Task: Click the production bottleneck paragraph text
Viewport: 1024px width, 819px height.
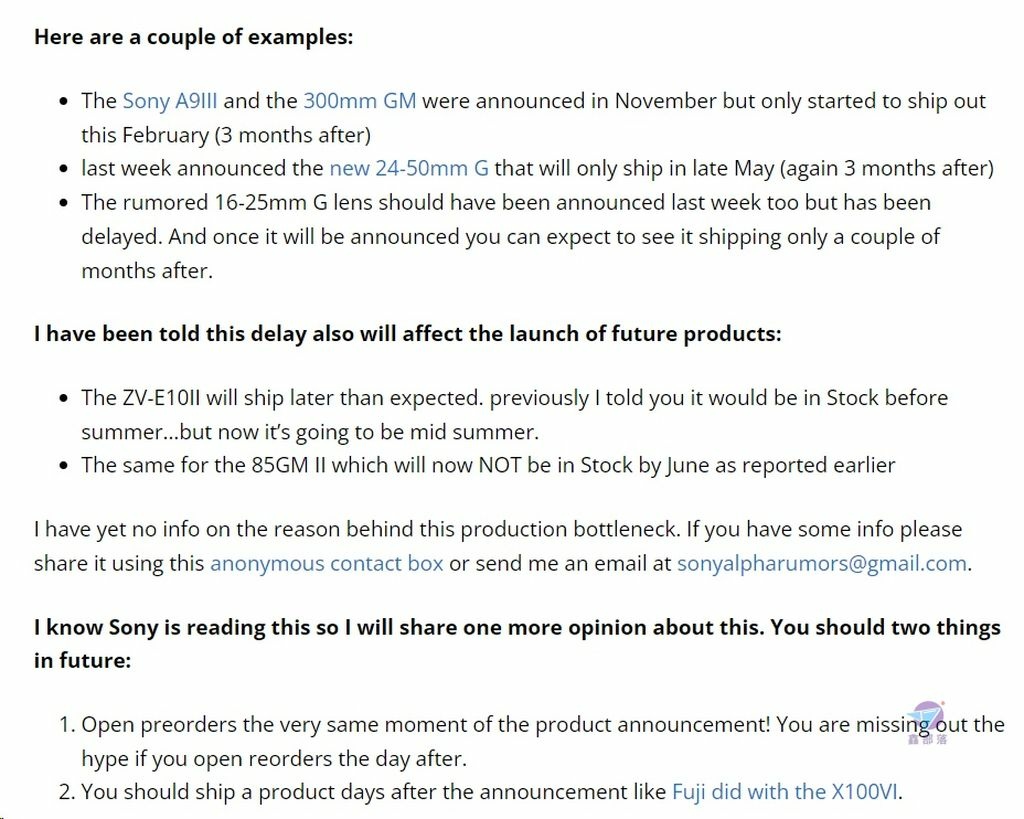Action: (503, 547)
